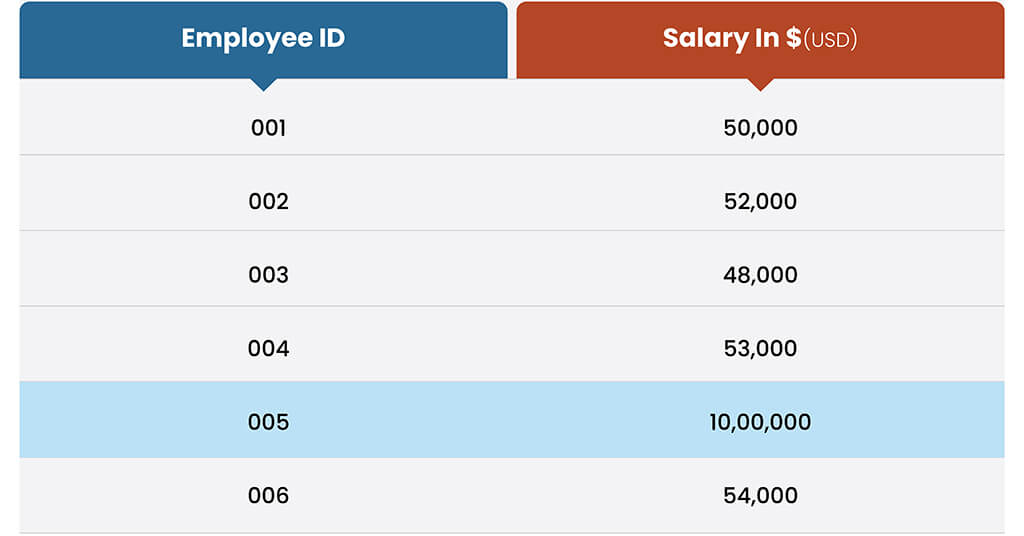Select employee ID 006 cell
The image size is (1024, 536).
[268, 496]
